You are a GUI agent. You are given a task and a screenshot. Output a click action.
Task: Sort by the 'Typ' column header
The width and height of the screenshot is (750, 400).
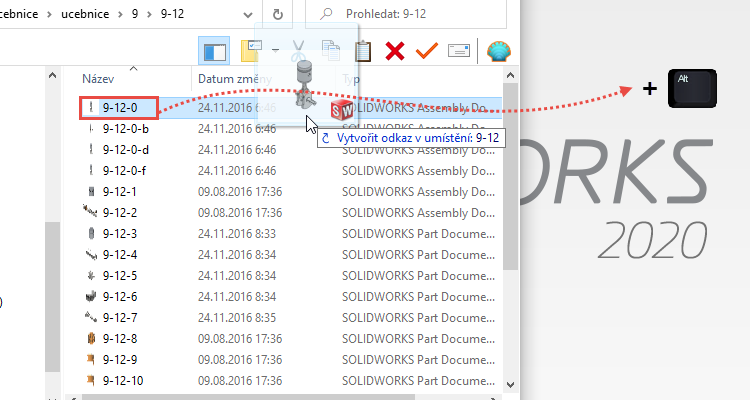351,79
